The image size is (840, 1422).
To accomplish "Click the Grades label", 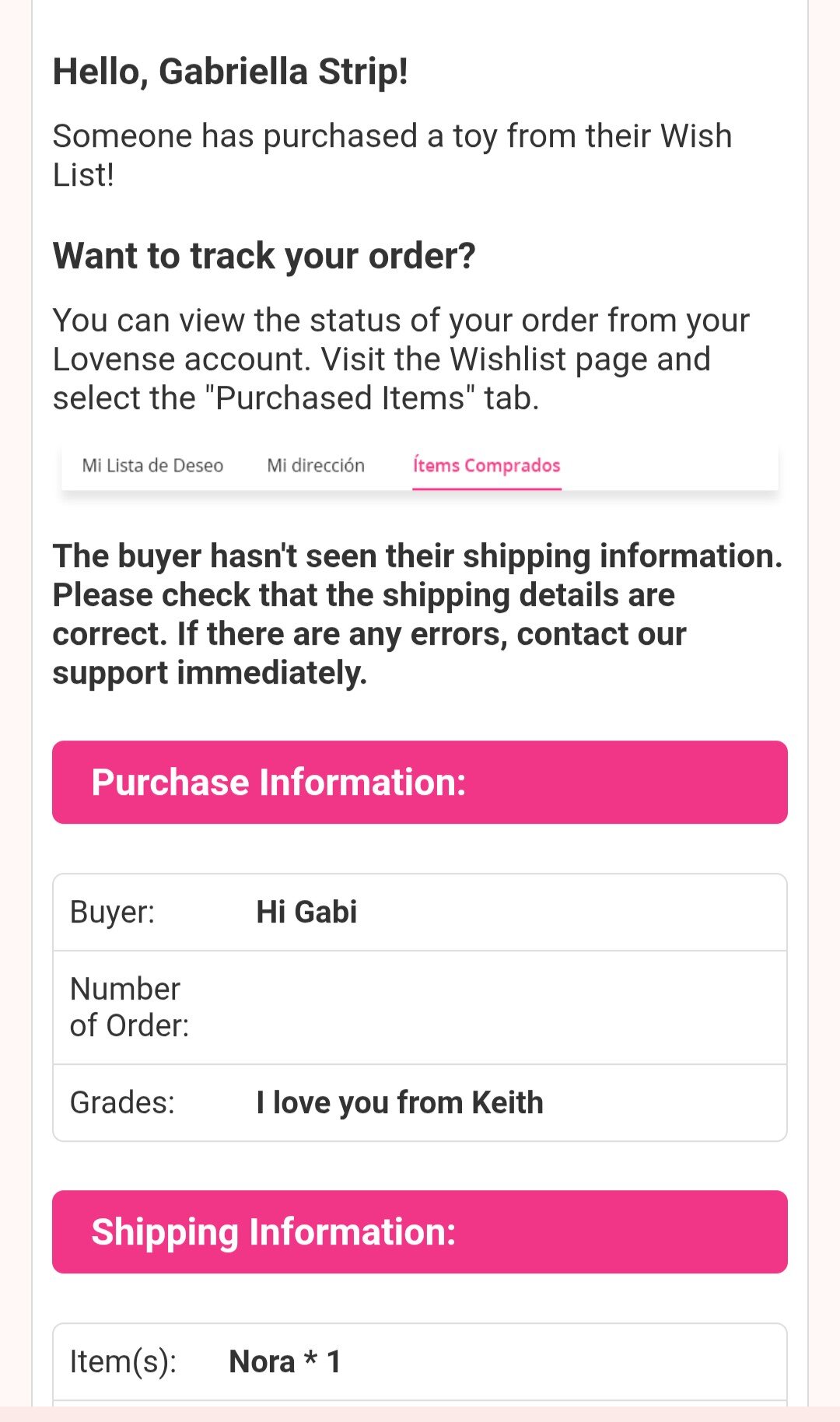I will 122,1102.
